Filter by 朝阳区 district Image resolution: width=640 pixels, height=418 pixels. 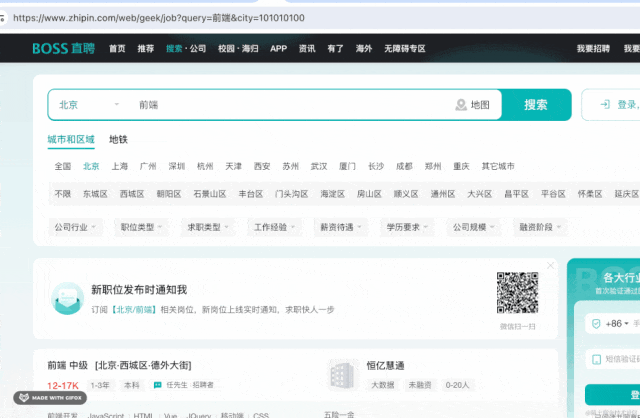[x=169, y=194]
